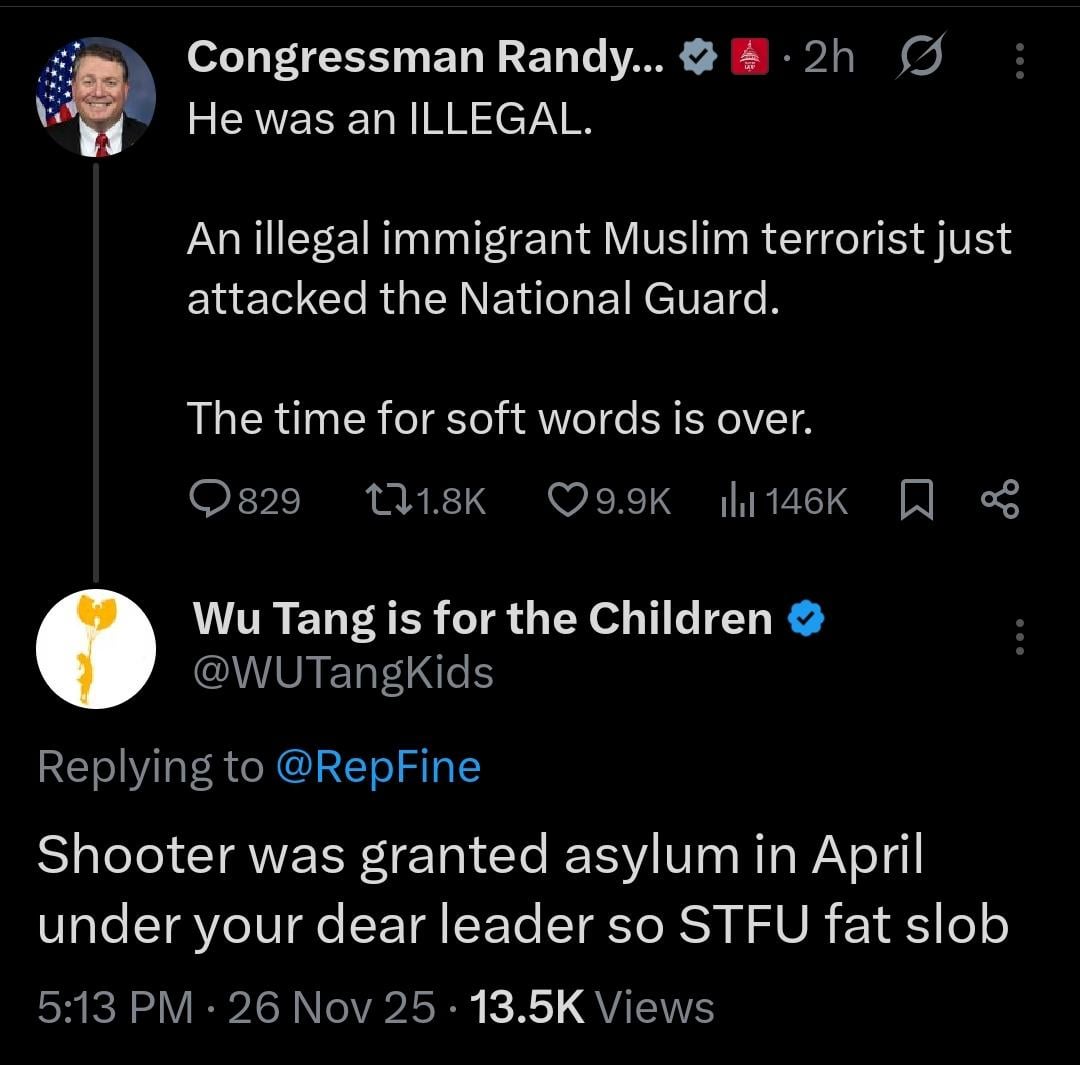
Task: Repost the Congressman's tweet
Action: (380, 500)
